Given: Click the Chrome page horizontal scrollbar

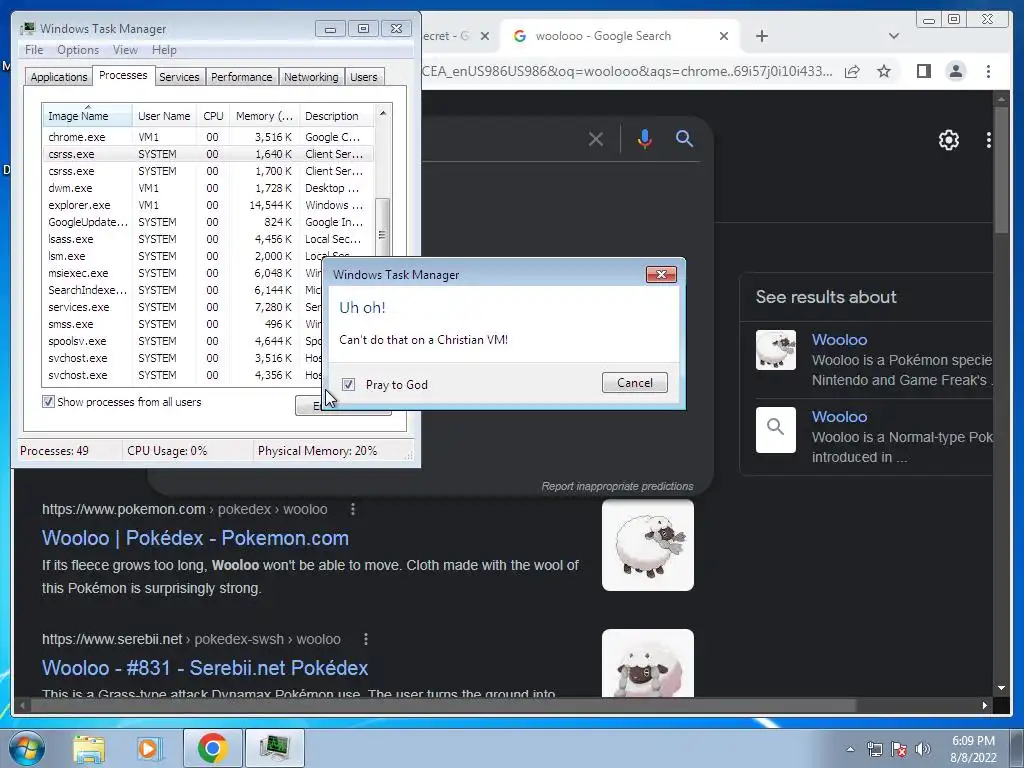Looking at the screenshot, I should pos(441,705).
